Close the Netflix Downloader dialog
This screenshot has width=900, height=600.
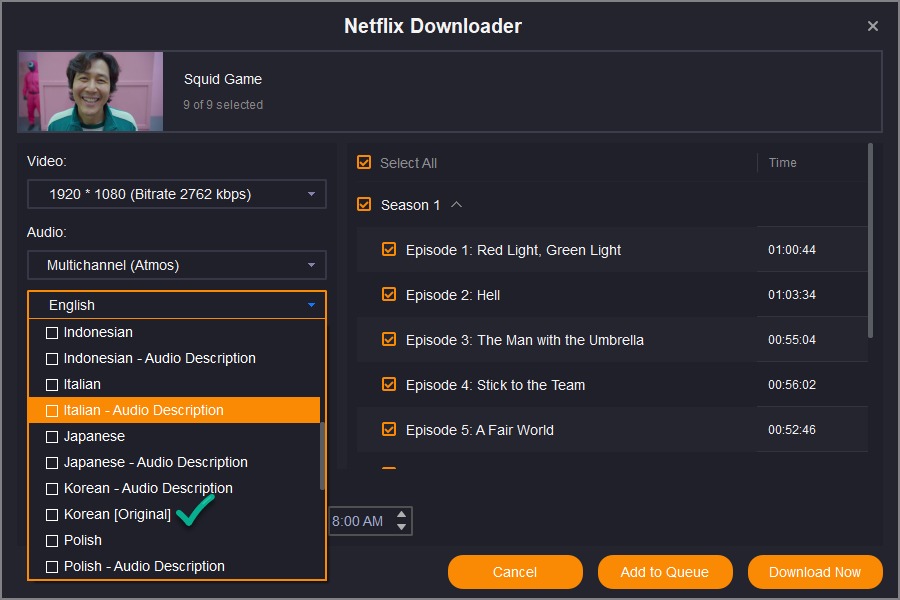tap(872, 26)
